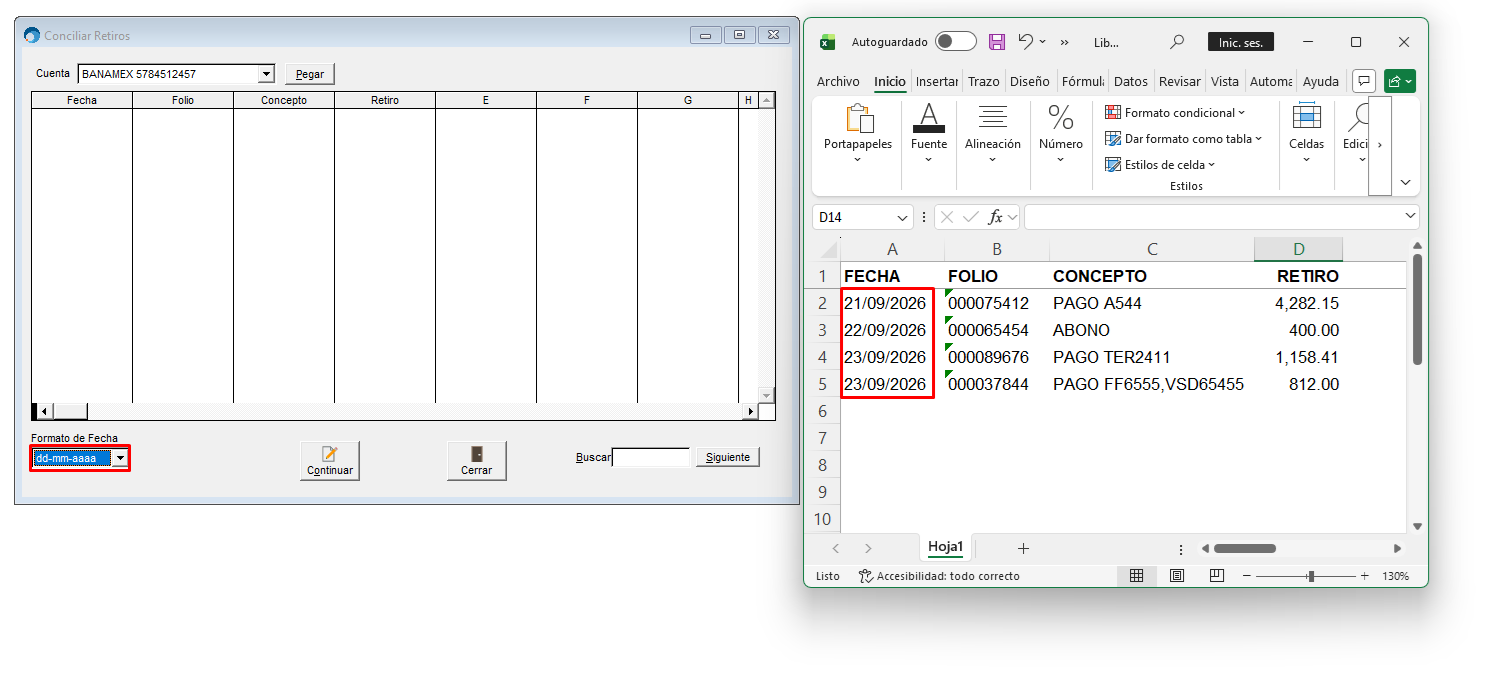1506x689 pixels.
Task: Switch to Normal view in status bar
Action: [x=1137, y=576]
